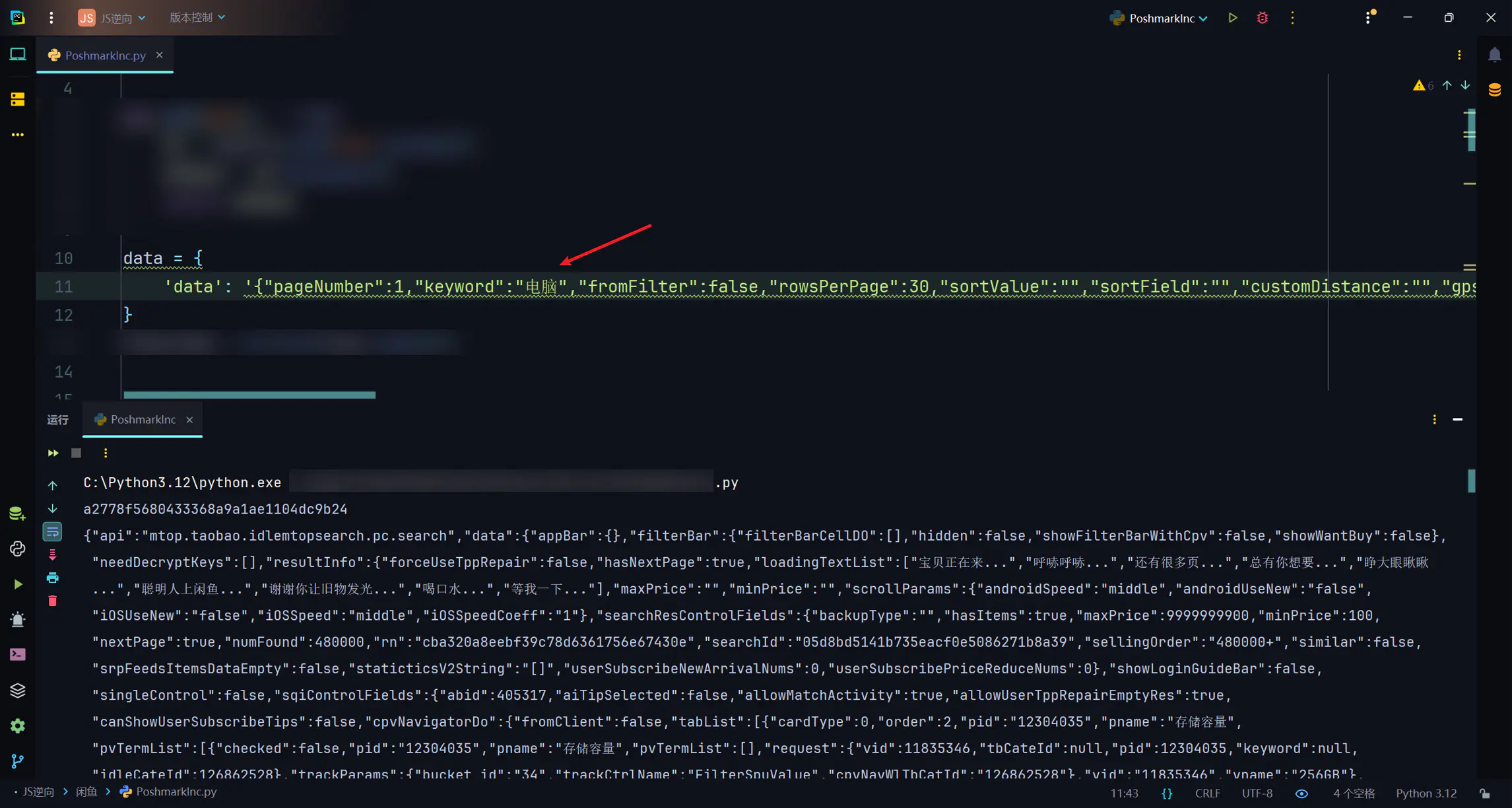Change the UTF-8 file encoding
Viewport: 1512px width, 808px height.
tap(1257, 793)
